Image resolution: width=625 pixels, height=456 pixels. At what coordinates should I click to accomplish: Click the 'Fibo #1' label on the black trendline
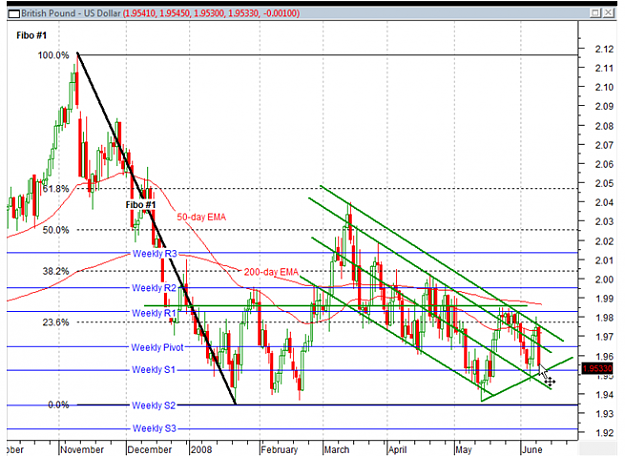click(141, 205)
